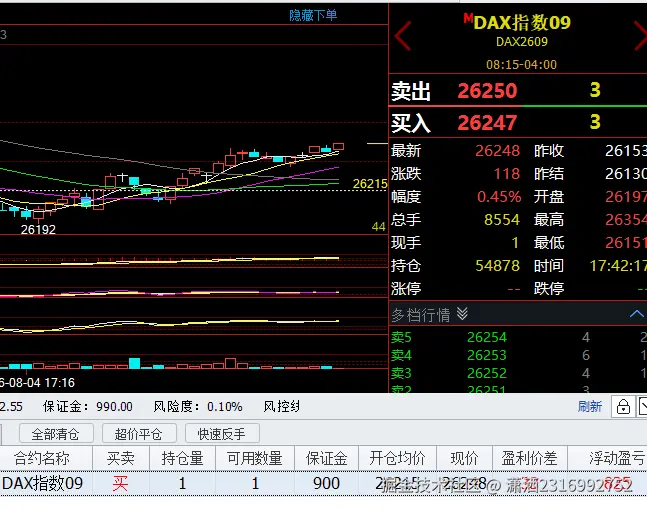
Task: Click the 风控纠 label in status bar
Action: pyautogui.click(x=281, y=407)
